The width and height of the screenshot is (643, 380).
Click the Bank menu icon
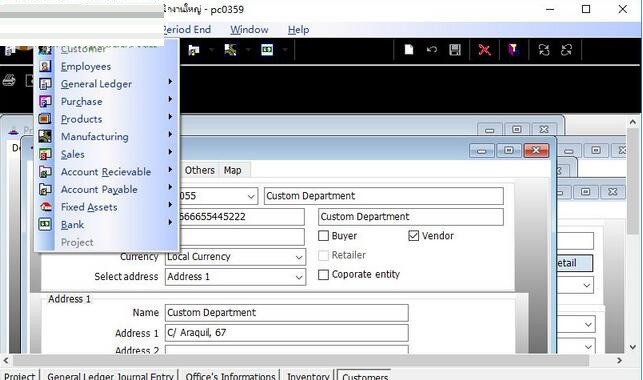click(x=45, y=225)
